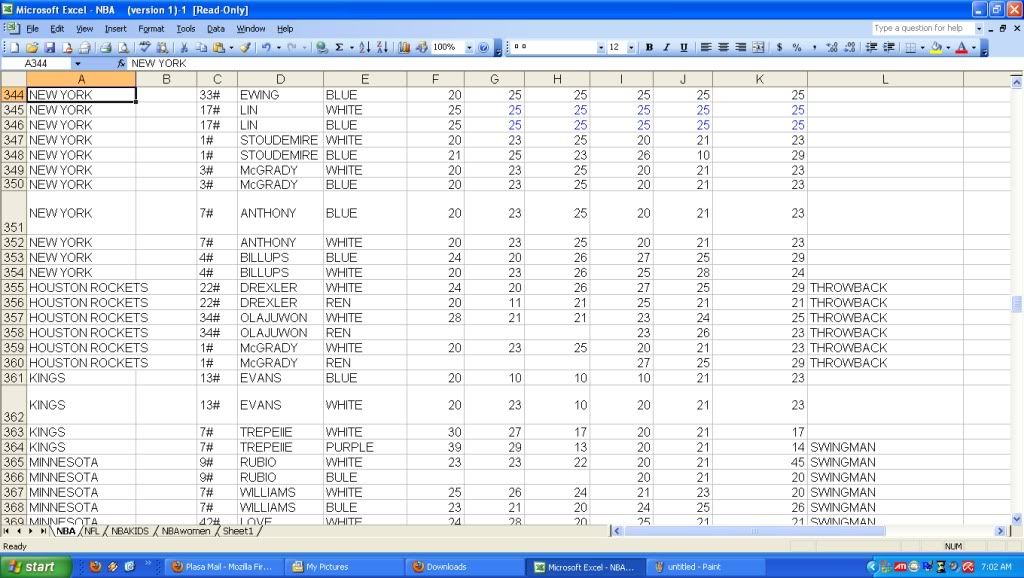Open the Edit menu
1024x578 pixels.
pyautogui.click(x=57, y=29)
